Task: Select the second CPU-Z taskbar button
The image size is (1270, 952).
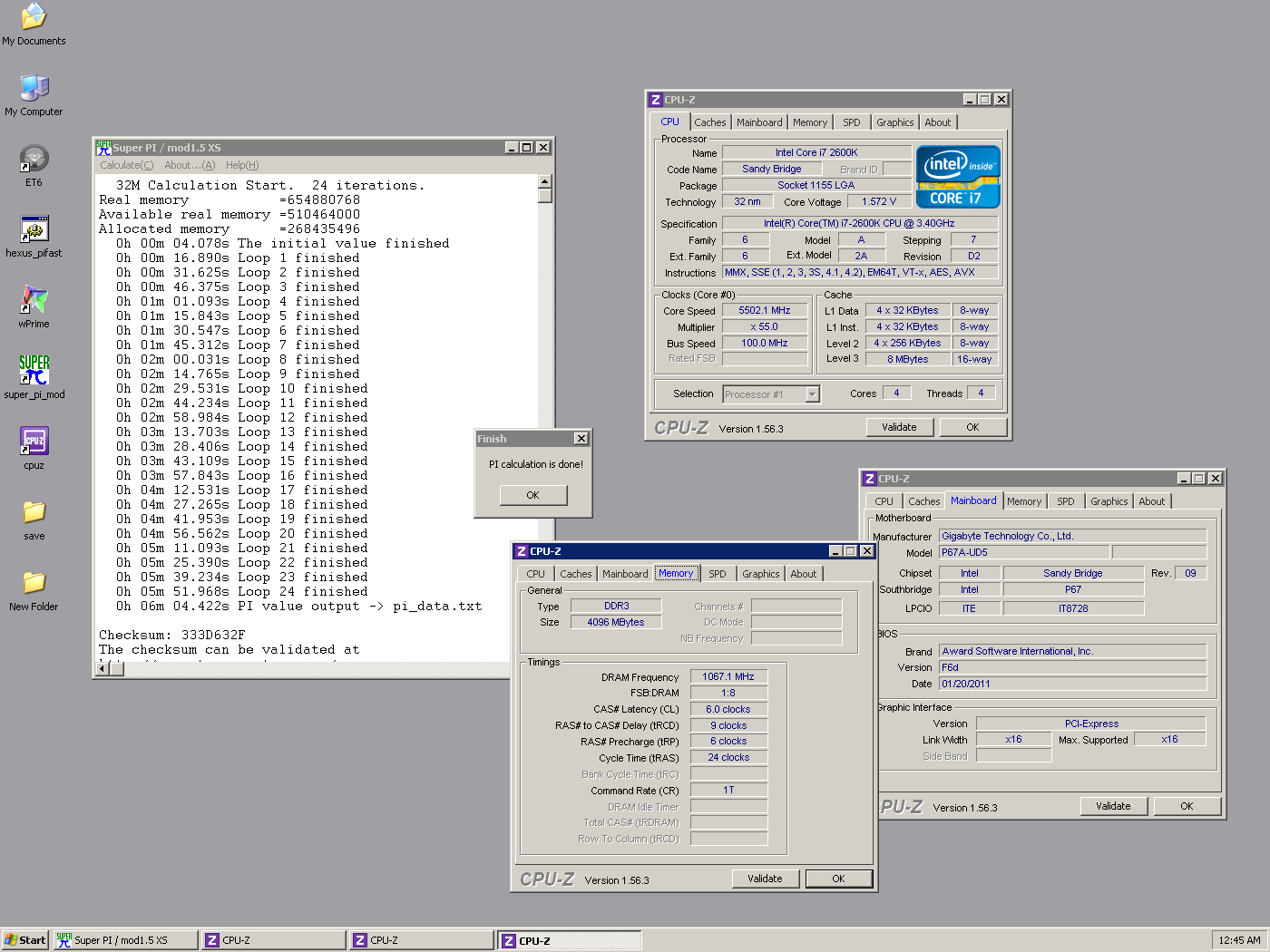Action: [x=421, y=940]
